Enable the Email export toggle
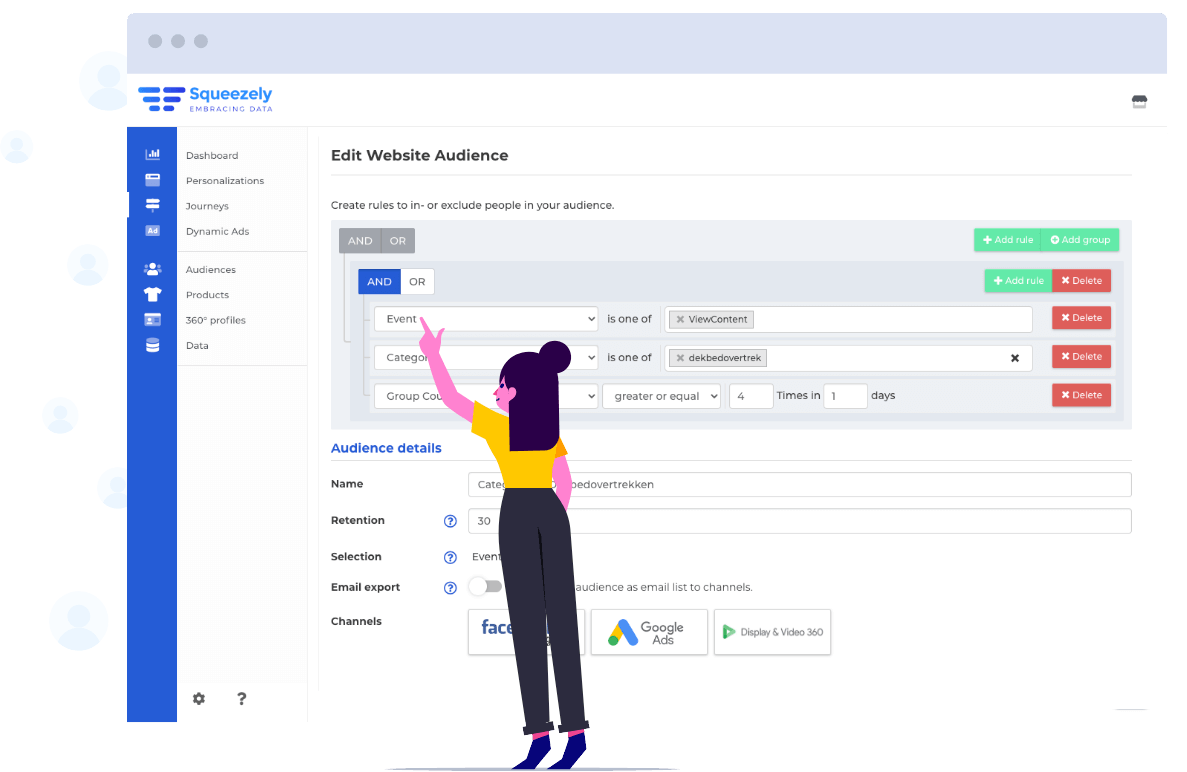This screenshot has width=1187, height=772. pyautogui.click(x=486, y=587)
